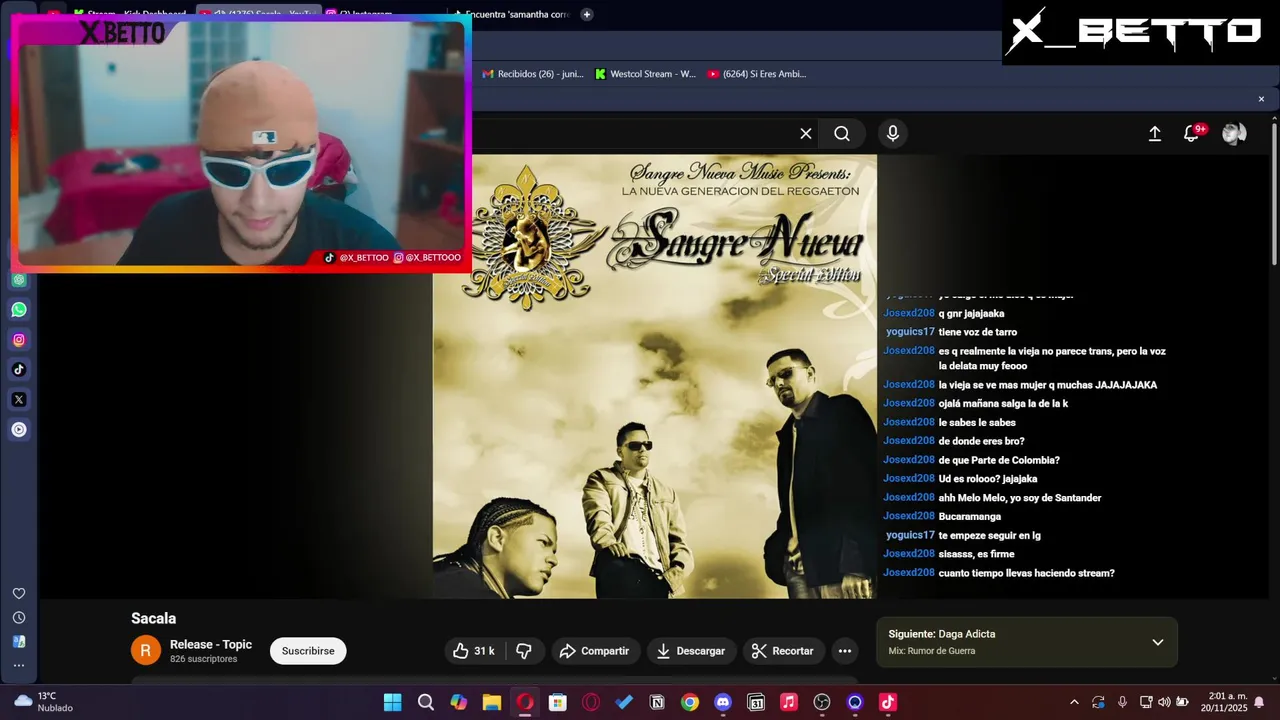Open Windows taskbar search

pyautogui.click(x=426, y=703)
